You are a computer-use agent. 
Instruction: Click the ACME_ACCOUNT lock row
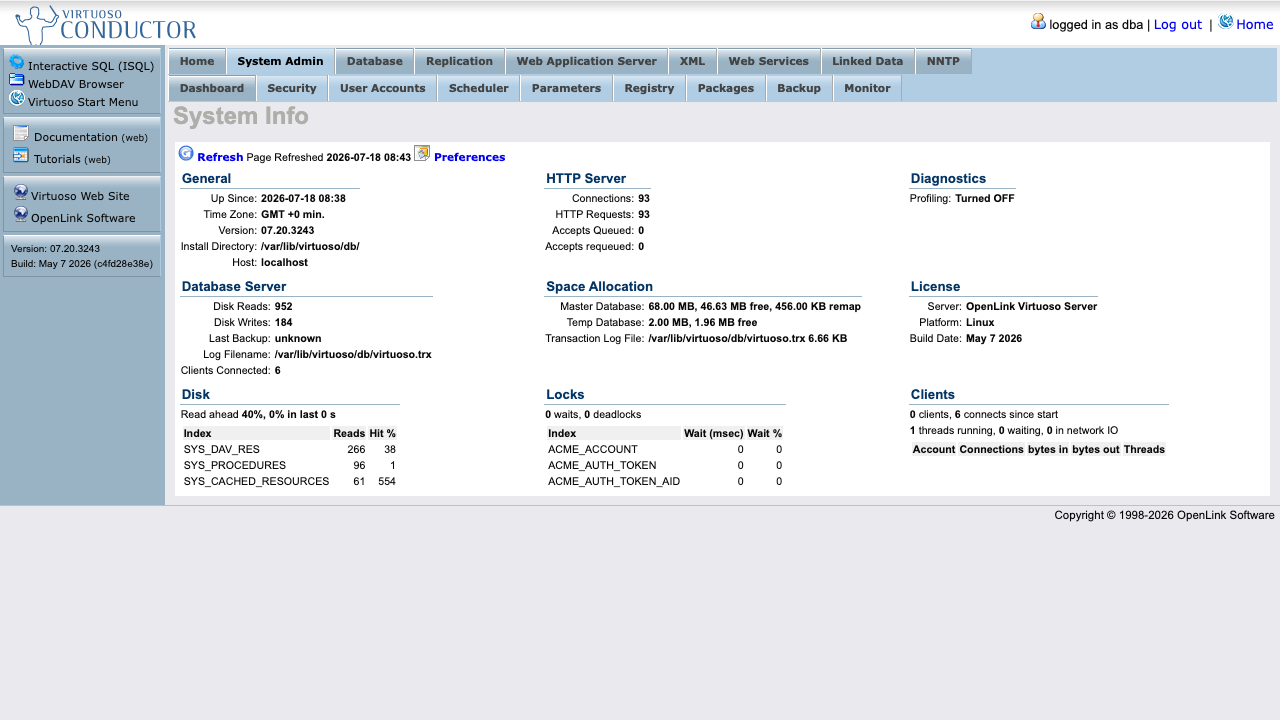pos(665,450)
